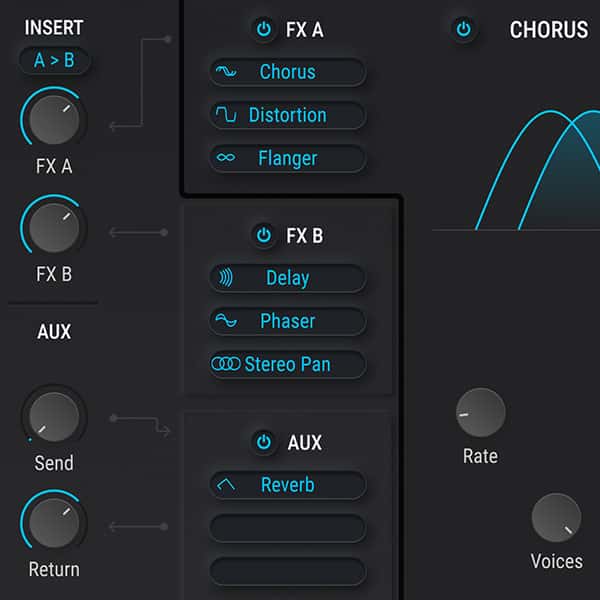This screenshot has height=600, width=600.
Task: Click the Chorus waveform icon in FX A
Action: [x=226, y=71]
